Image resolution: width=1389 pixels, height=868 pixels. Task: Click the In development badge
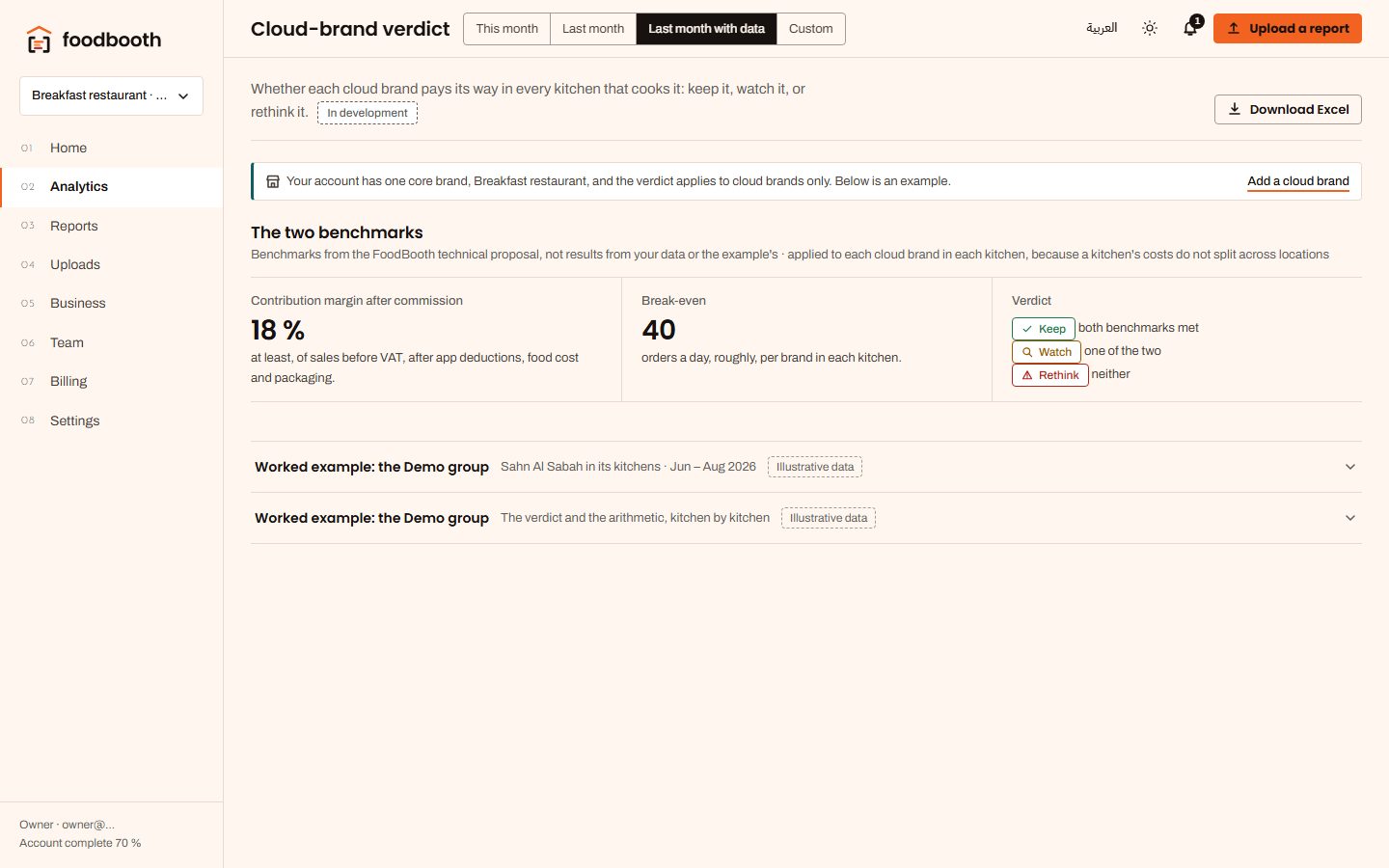(x=368, y=113)
